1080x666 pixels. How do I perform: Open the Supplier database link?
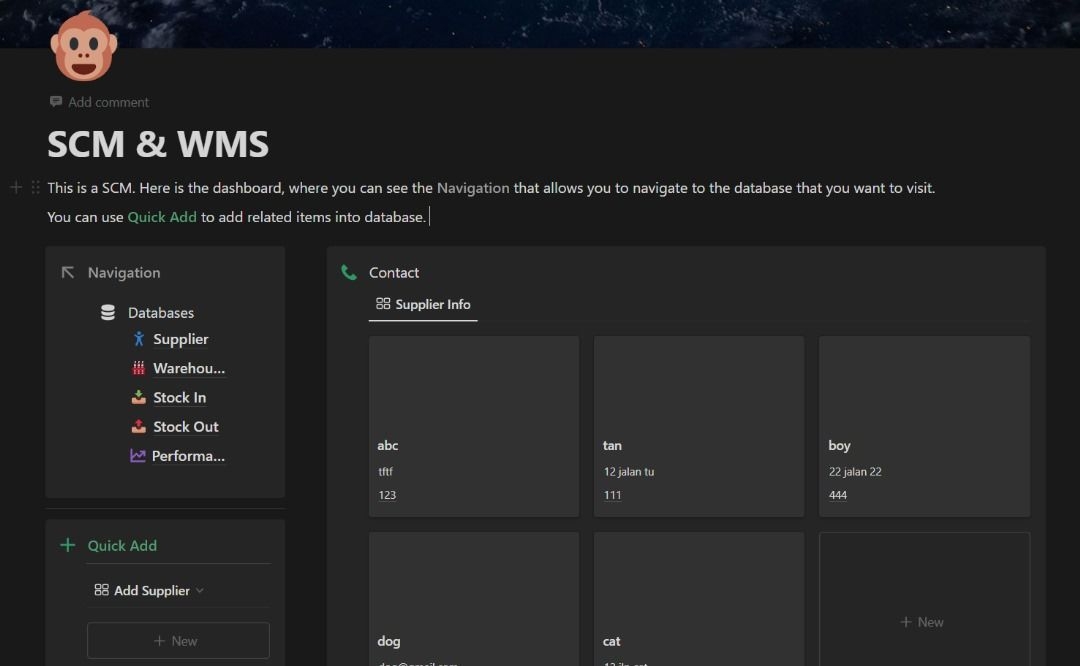(180, 339)
